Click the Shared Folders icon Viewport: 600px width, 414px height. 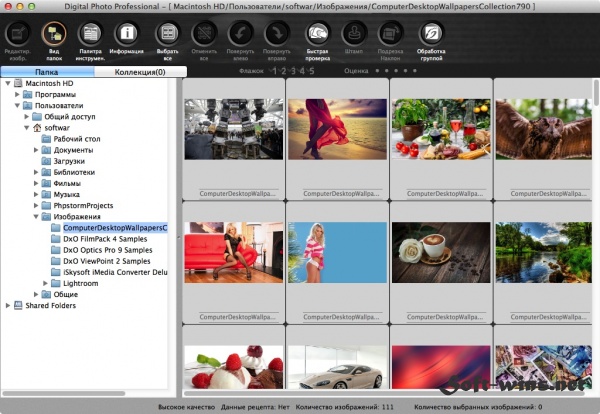(18, 305)
